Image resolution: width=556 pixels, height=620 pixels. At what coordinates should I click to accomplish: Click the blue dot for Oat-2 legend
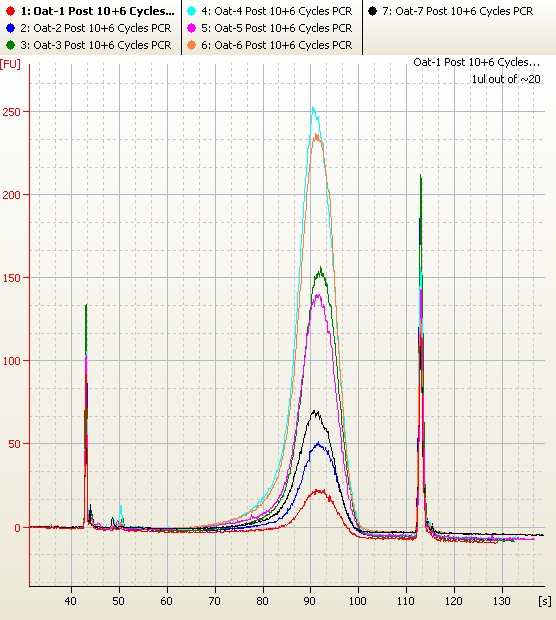(11, 28)
